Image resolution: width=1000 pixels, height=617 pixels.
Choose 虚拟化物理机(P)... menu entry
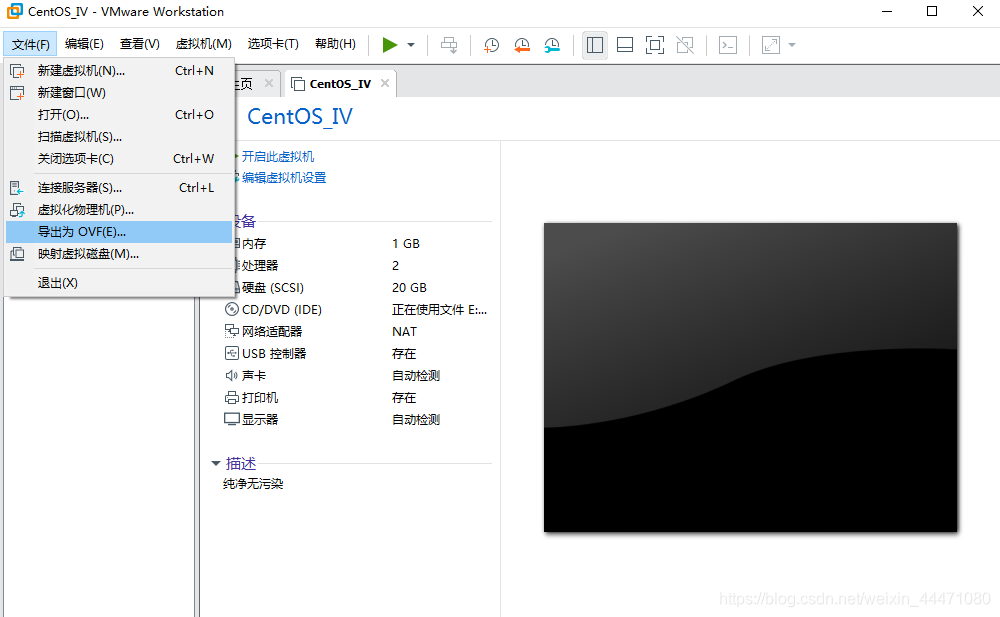(x=119, y=210)
